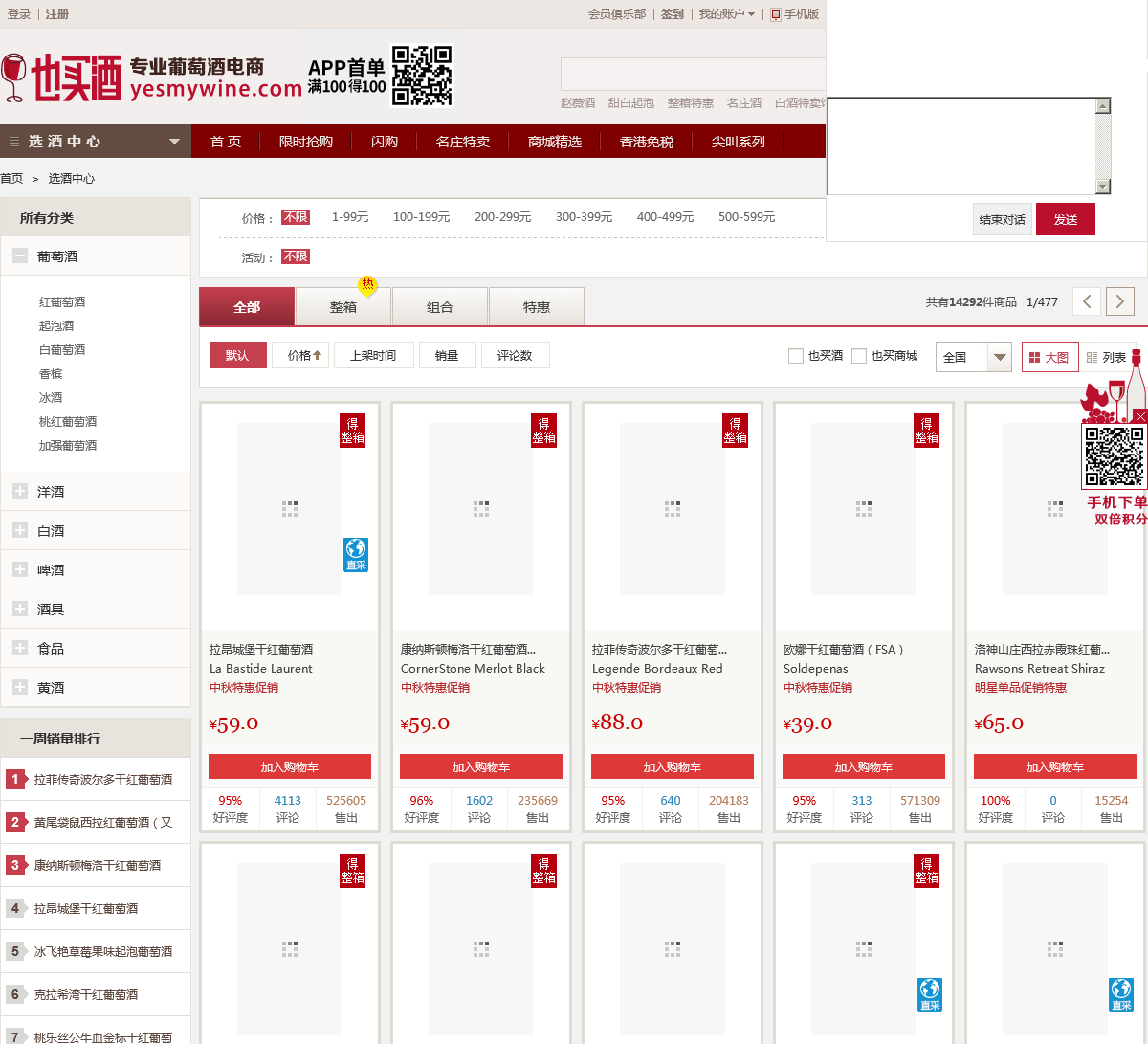Switch to the 特惠 tab
This screenshot has height=1044, width=1148.
click(x=537, y=307)
